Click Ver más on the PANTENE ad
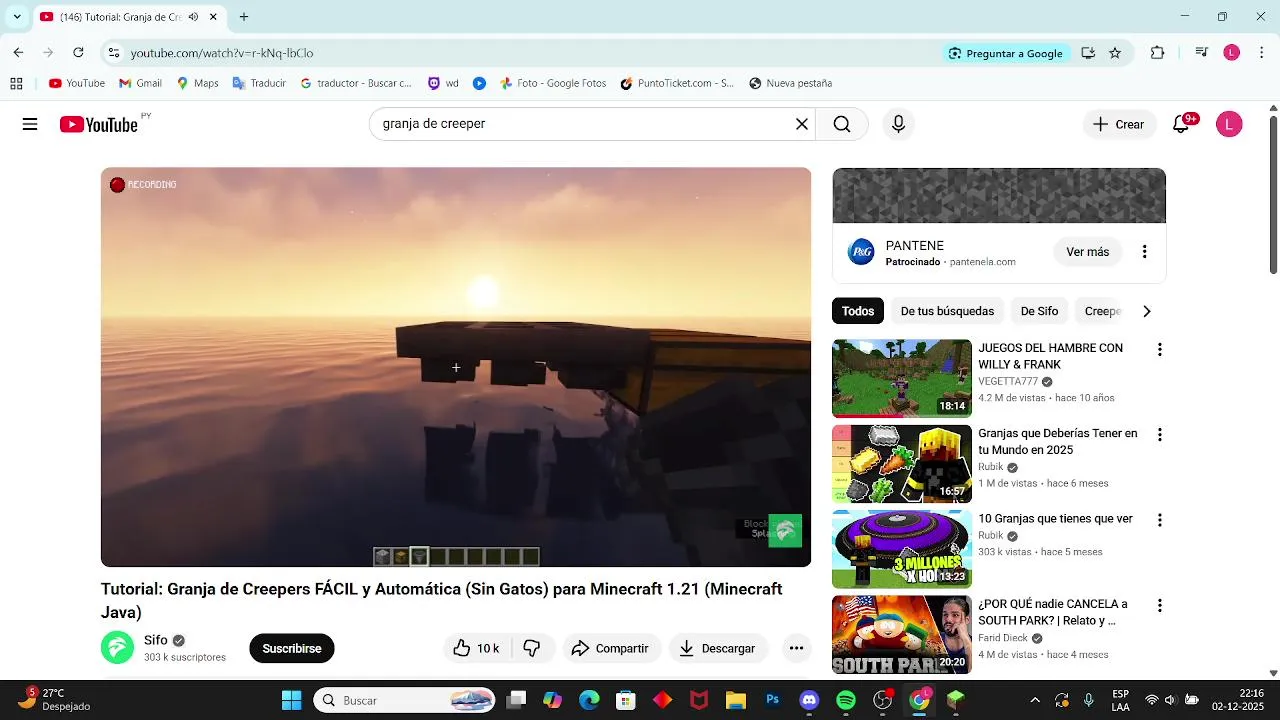The width and height of the screenshot is (1280, 720). coord(1088,252)
